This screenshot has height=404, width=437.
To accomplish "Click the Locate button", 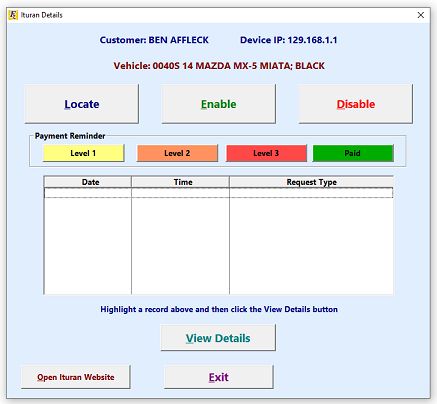I will [x=82, y=104].
